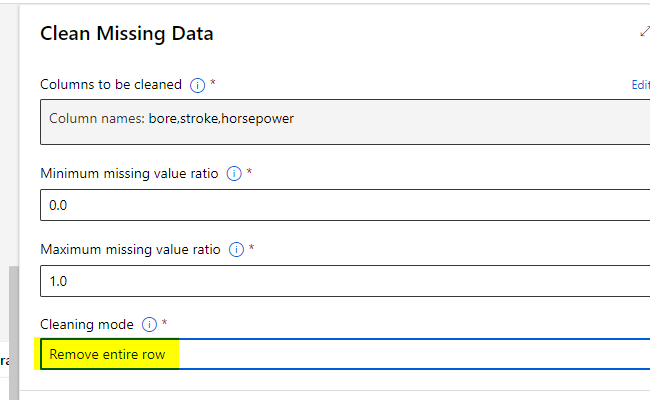Click info icon beside Columns to be cleaned
The width and height of the screenshot is (650, 400).
point(197,86)
